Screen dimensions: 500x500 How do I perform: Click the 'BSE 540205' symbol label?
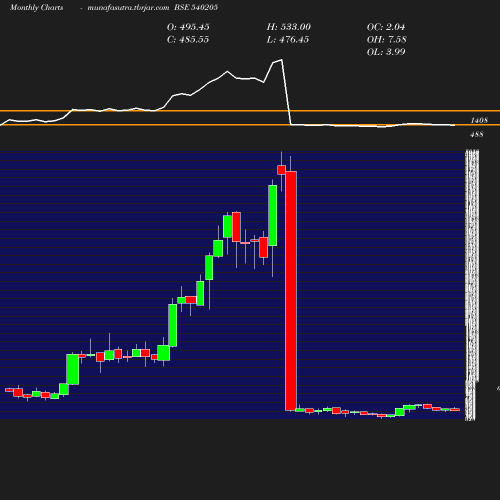(196, 7)
